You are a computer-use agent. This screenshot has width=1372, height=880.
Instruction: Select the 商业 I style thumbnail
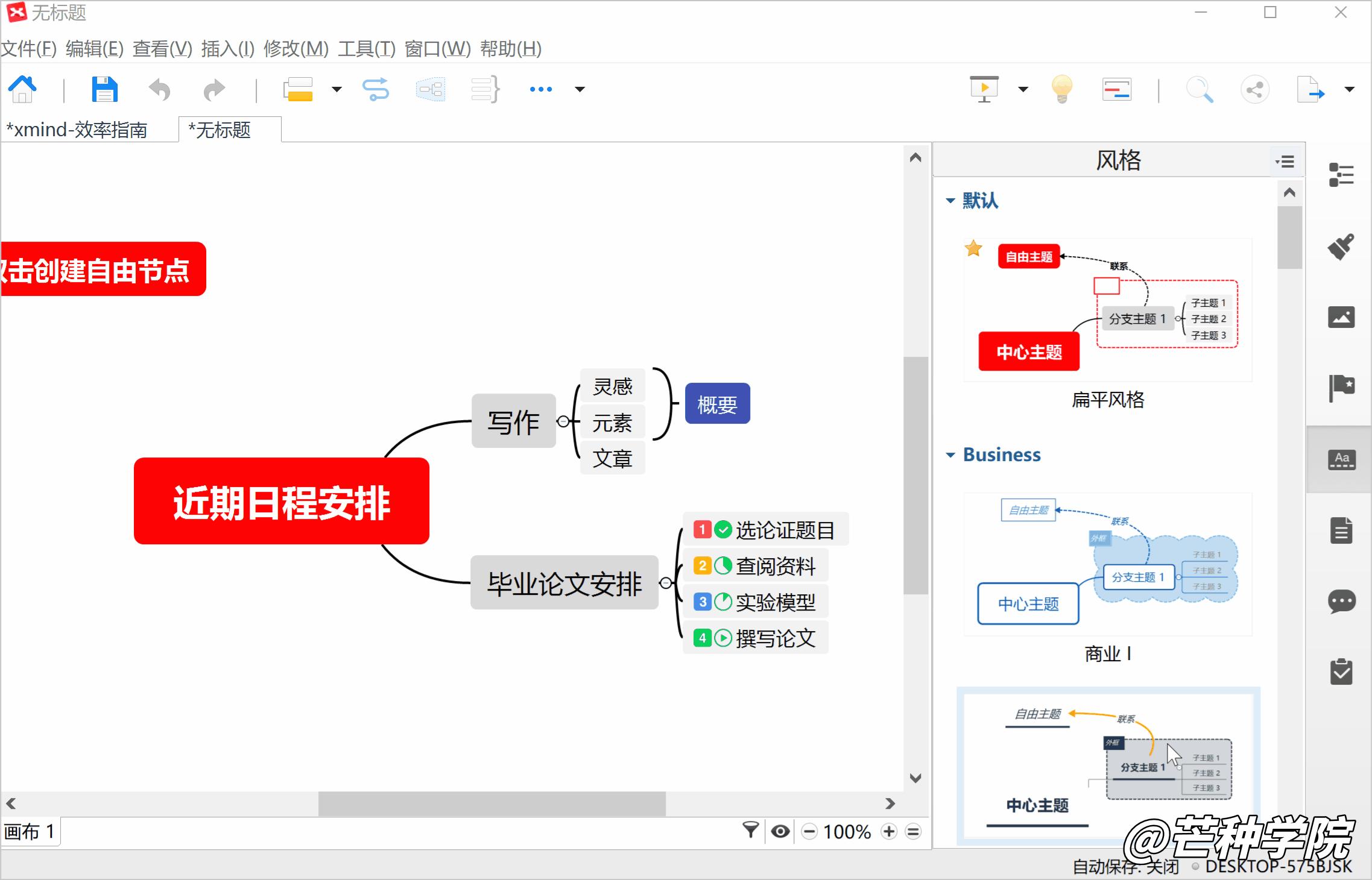[x=1108, y=565]
